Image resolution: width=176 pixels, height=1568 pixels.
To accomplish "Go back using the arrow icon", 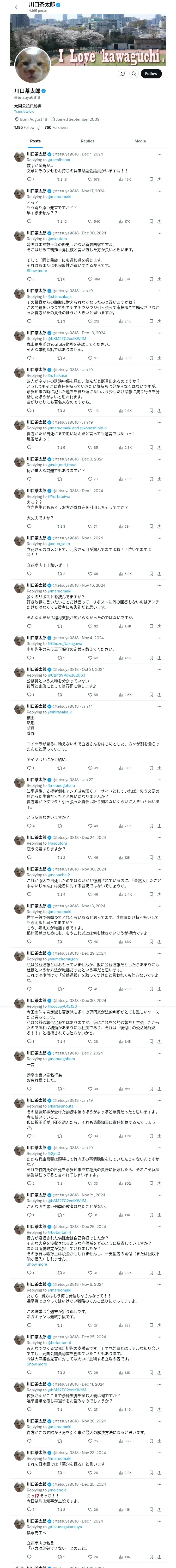I will point(17,7).
